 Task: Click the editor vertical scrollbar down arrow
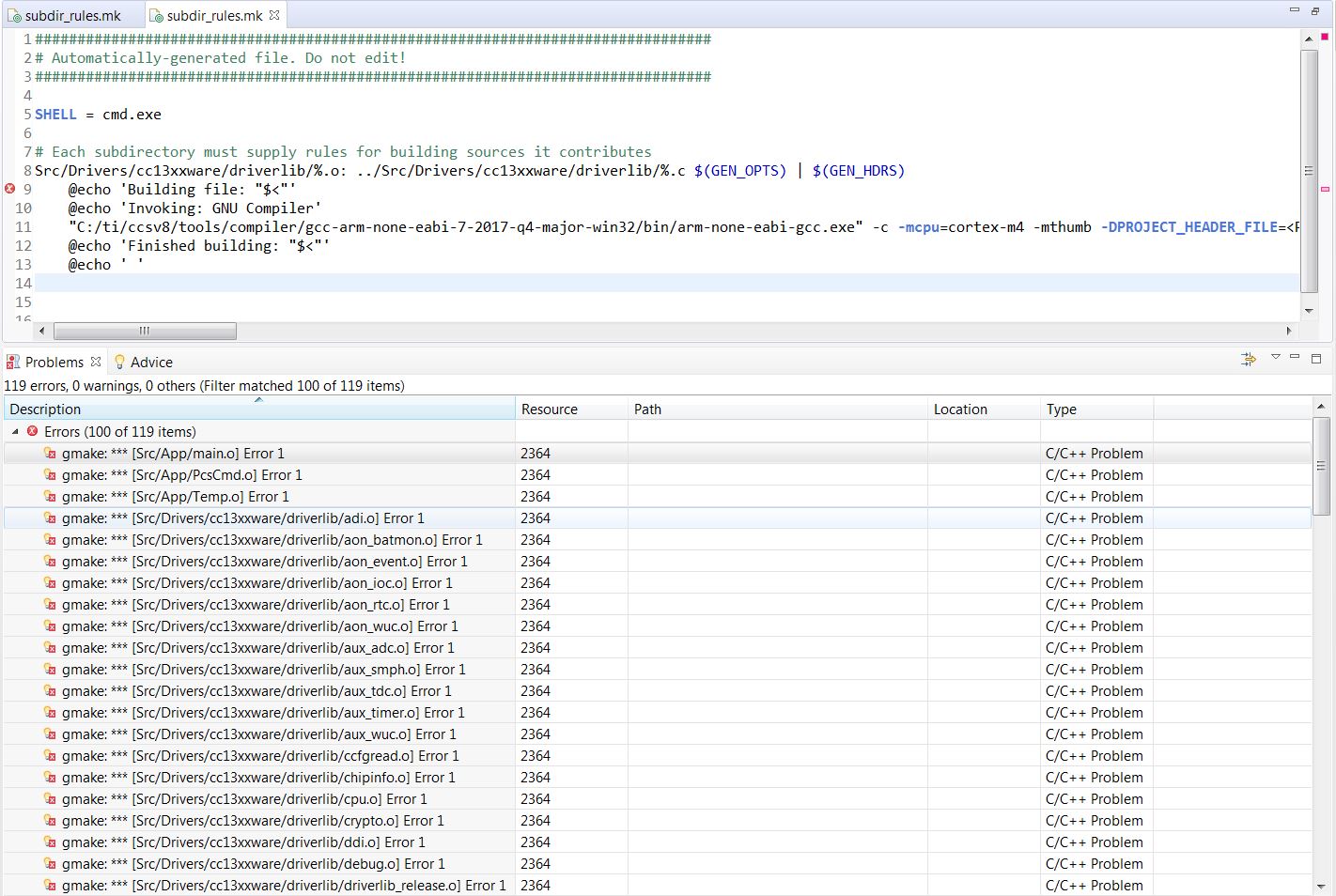pyautogui.click(x=1309, y=311)
